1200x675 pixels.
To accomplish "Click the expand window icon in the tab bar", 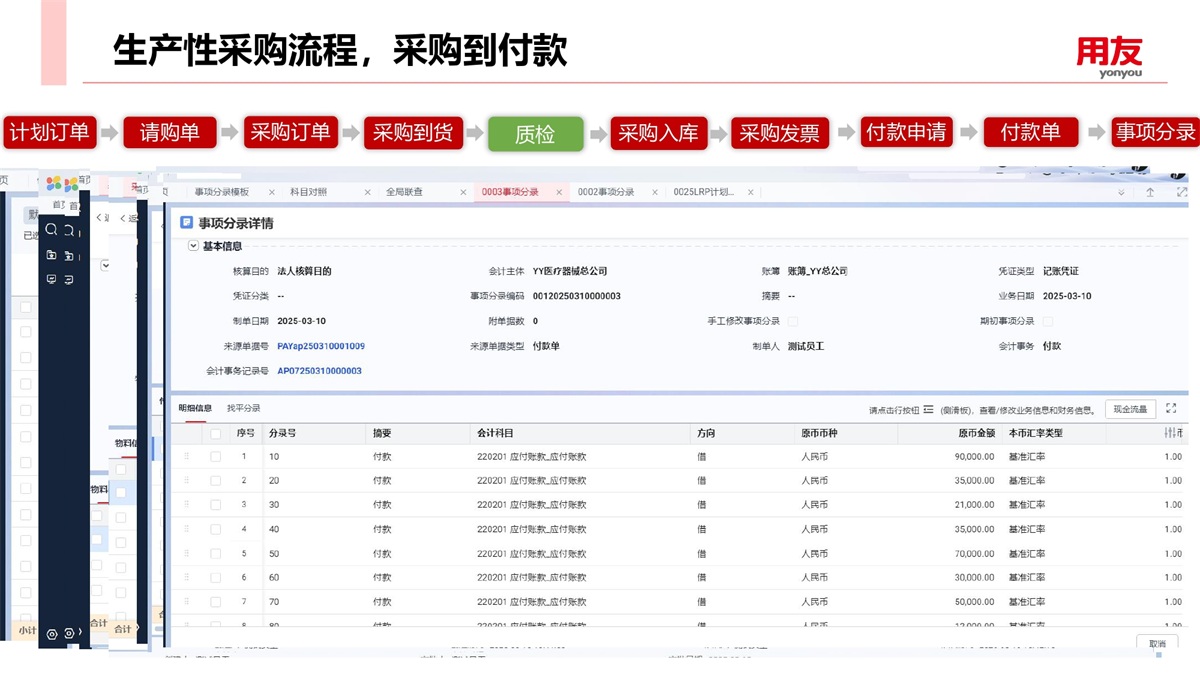I will point(1182,192).
